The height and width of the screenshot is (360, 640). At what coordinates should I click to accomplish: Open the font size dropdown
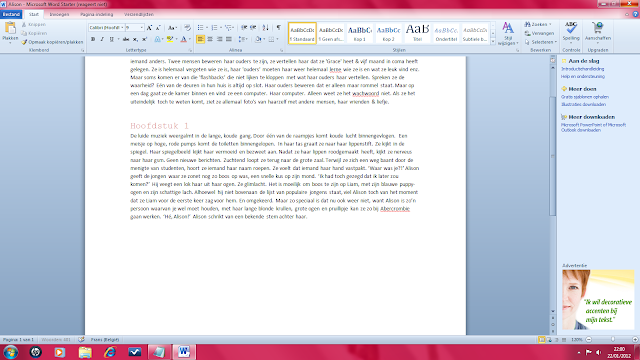142,28
